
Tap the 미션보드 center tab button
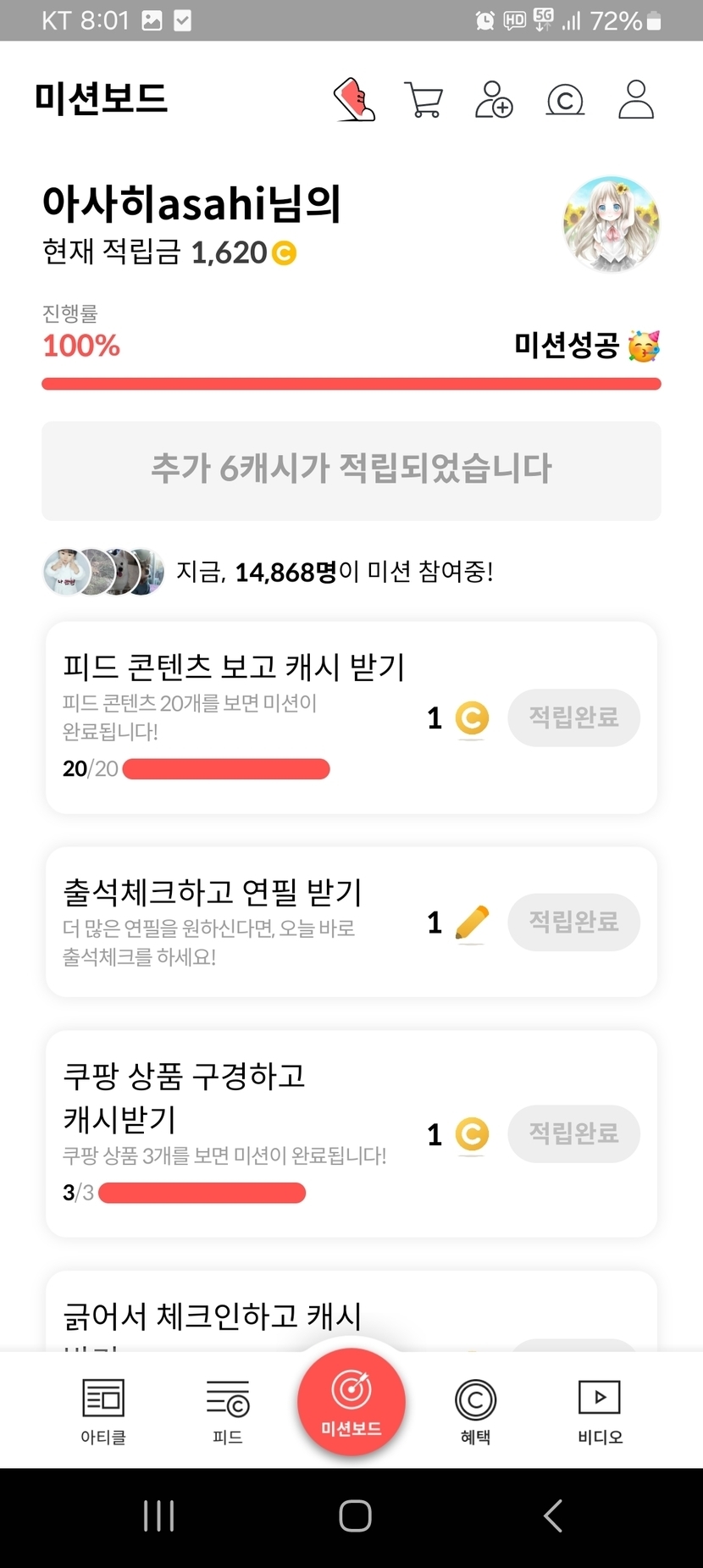tap(351, 1402)
